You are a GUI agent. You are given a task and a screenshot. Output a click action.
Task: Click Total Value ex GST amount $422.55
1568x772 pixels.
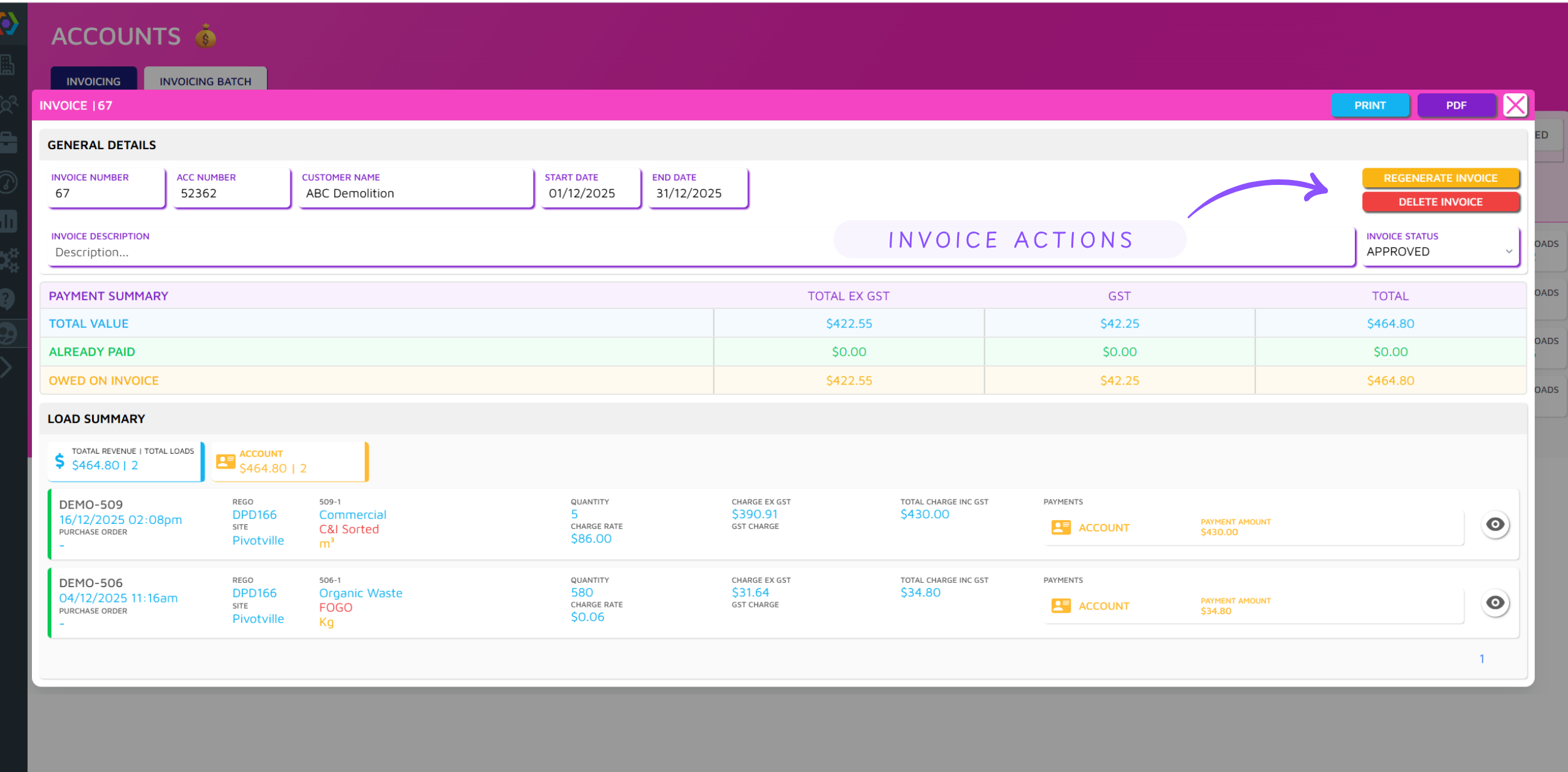click(x=848, y=324)
